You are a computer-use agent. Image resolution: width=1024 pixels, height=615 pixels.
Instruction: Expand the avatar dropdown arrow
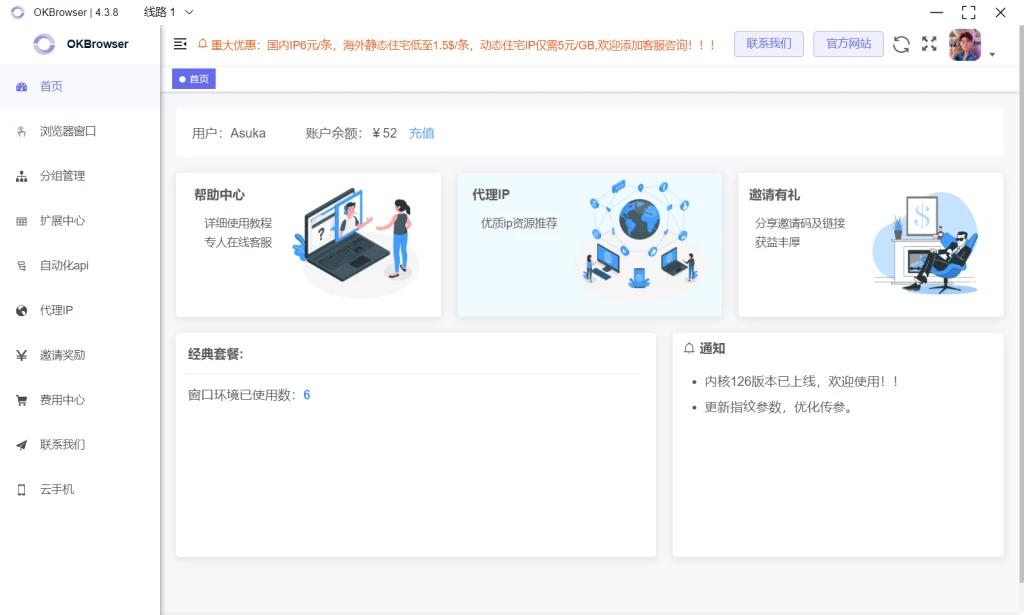pyautogui.click(x=990, y=55)
